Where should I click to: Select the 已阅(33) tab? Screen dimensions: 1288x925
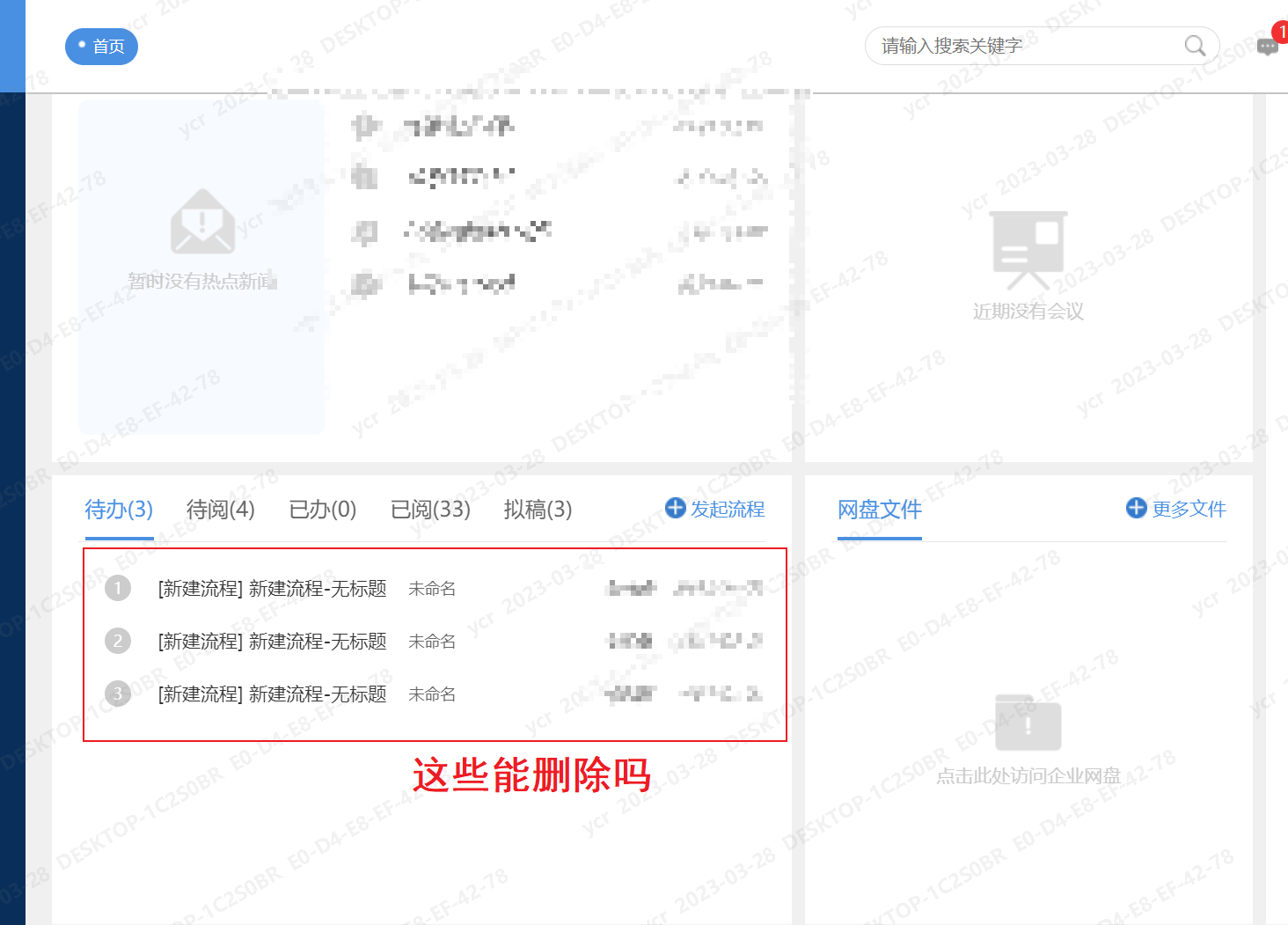click(430, 510)
